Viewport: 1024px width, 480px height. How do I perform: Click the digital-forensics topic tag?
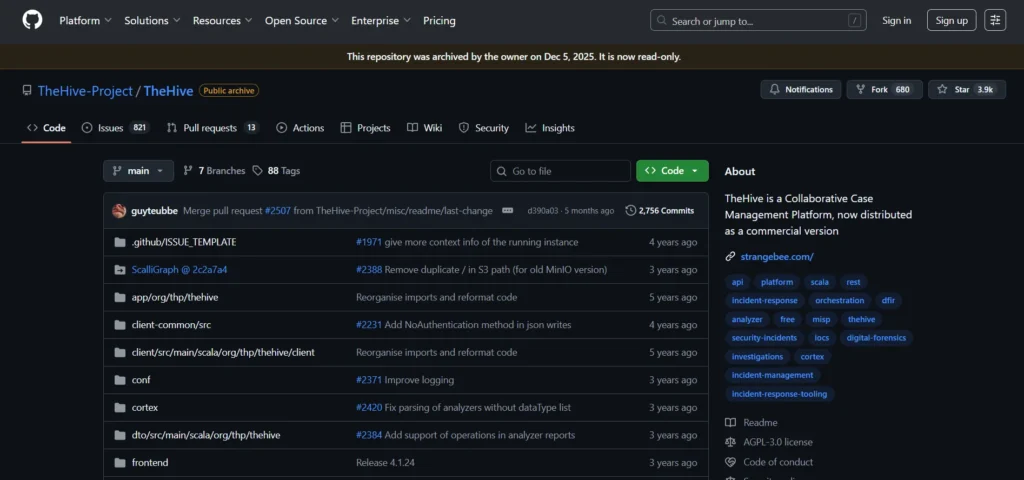point(876,338)
